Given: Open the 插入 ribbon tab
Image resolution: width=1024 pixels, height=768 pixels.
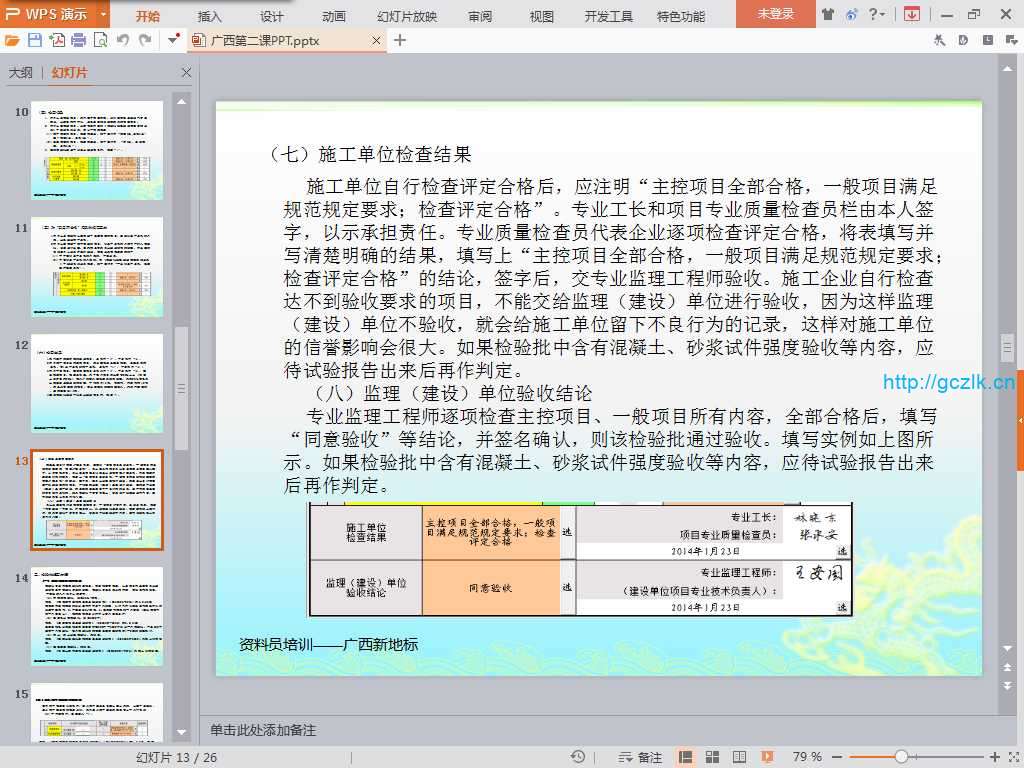Looking at the screenshot, I should [x=210, y=16].
